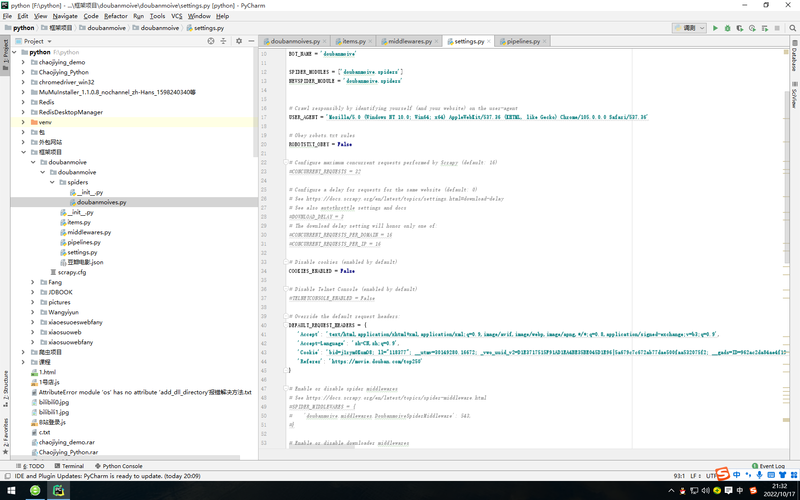Open the run configuration dropdown
The height and width of the screenshot is (500, 800).
click(x=689, y=28)
